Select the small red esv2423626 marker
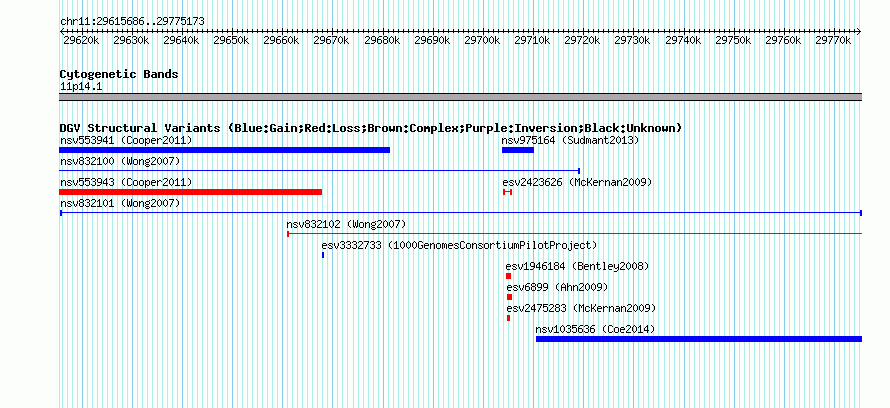 [x=507, y=192]
